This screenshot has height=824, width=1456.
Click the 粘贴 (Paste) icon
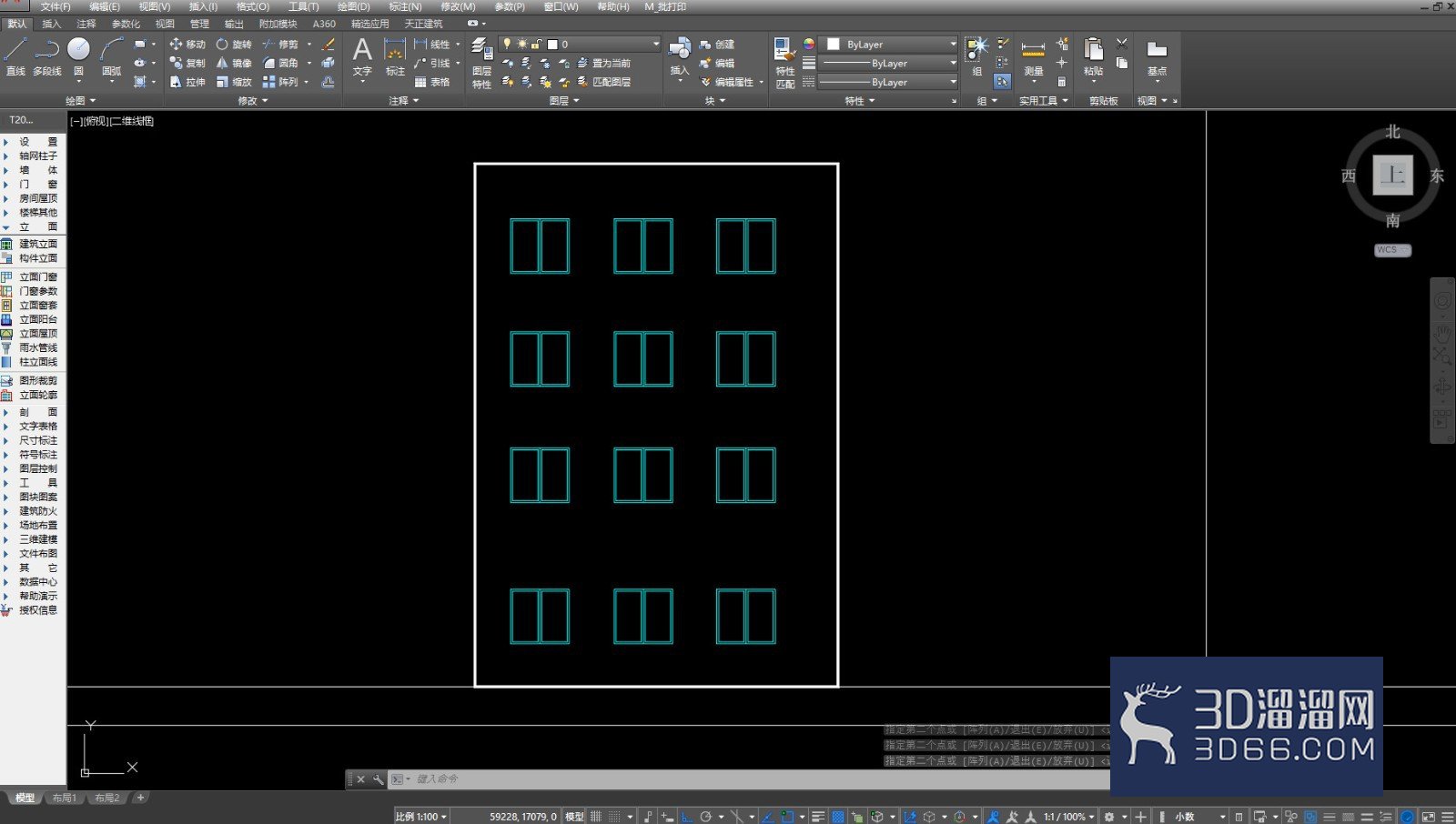coord(1093,56)
